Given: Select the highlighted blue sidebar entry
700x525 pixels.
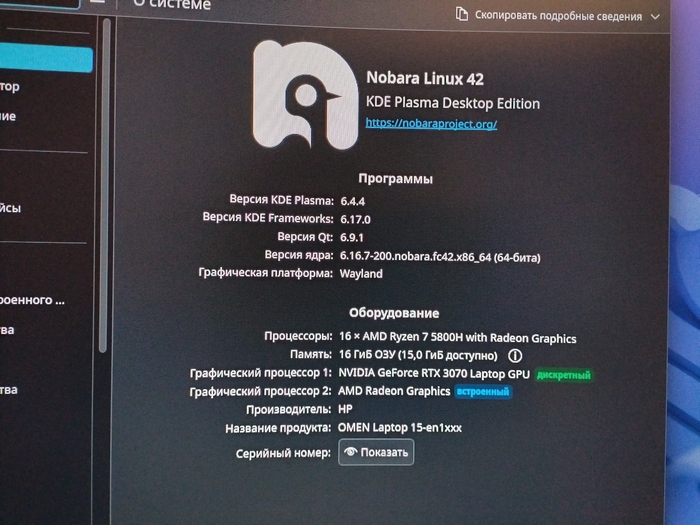Looking at the screenshot, I should click(45, 59).
